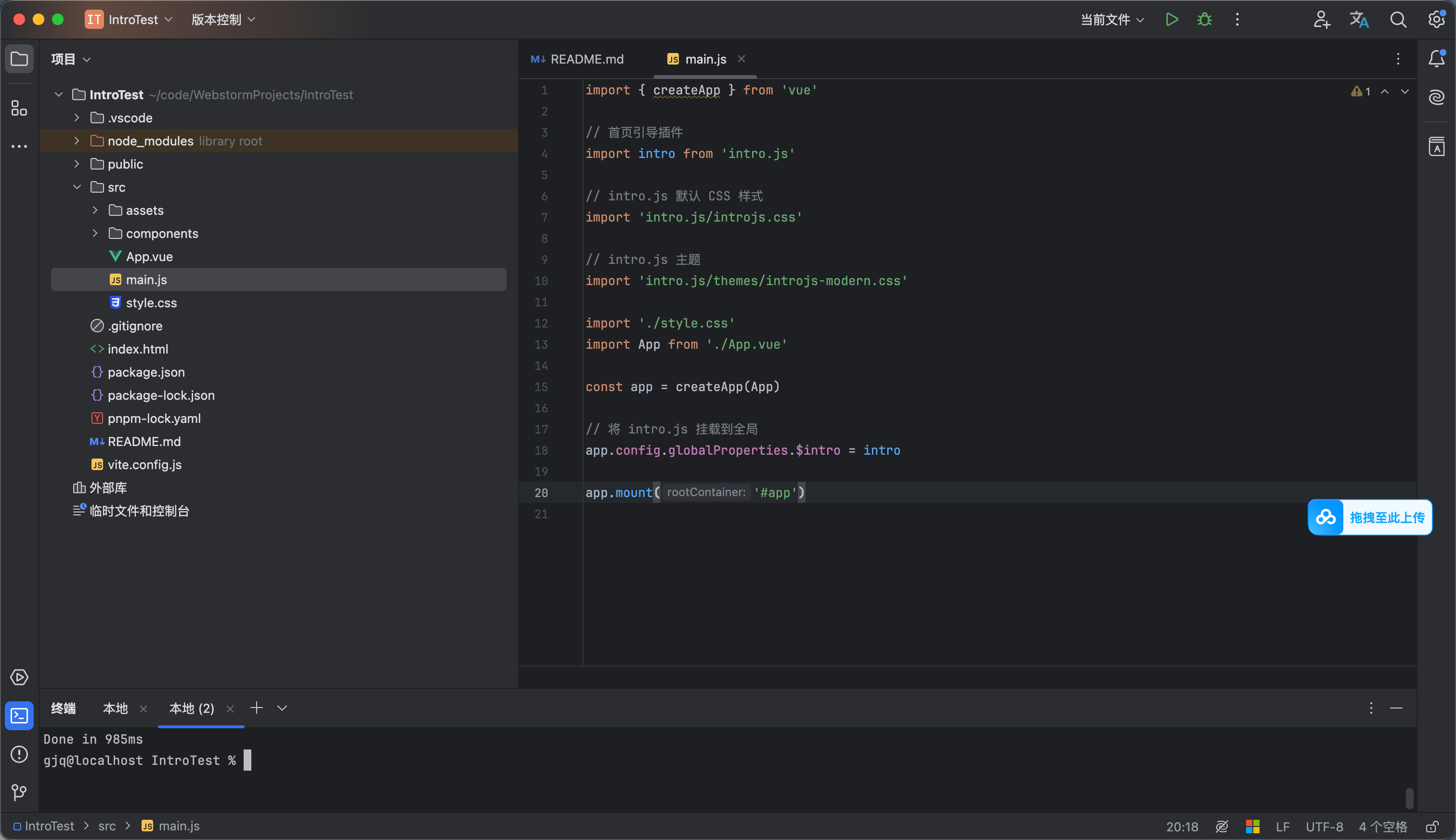Open the AI assistant spiral icon
This screenshot has height=840, width=1456.
pos(1436,97)
